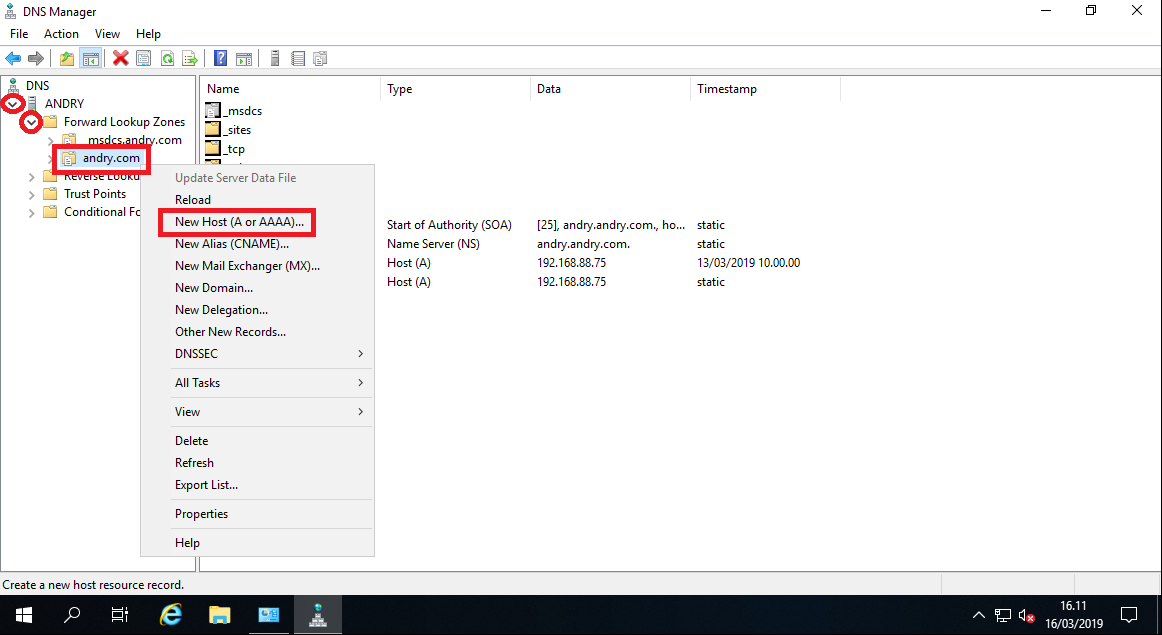Open the Action menu

[61, 33]
